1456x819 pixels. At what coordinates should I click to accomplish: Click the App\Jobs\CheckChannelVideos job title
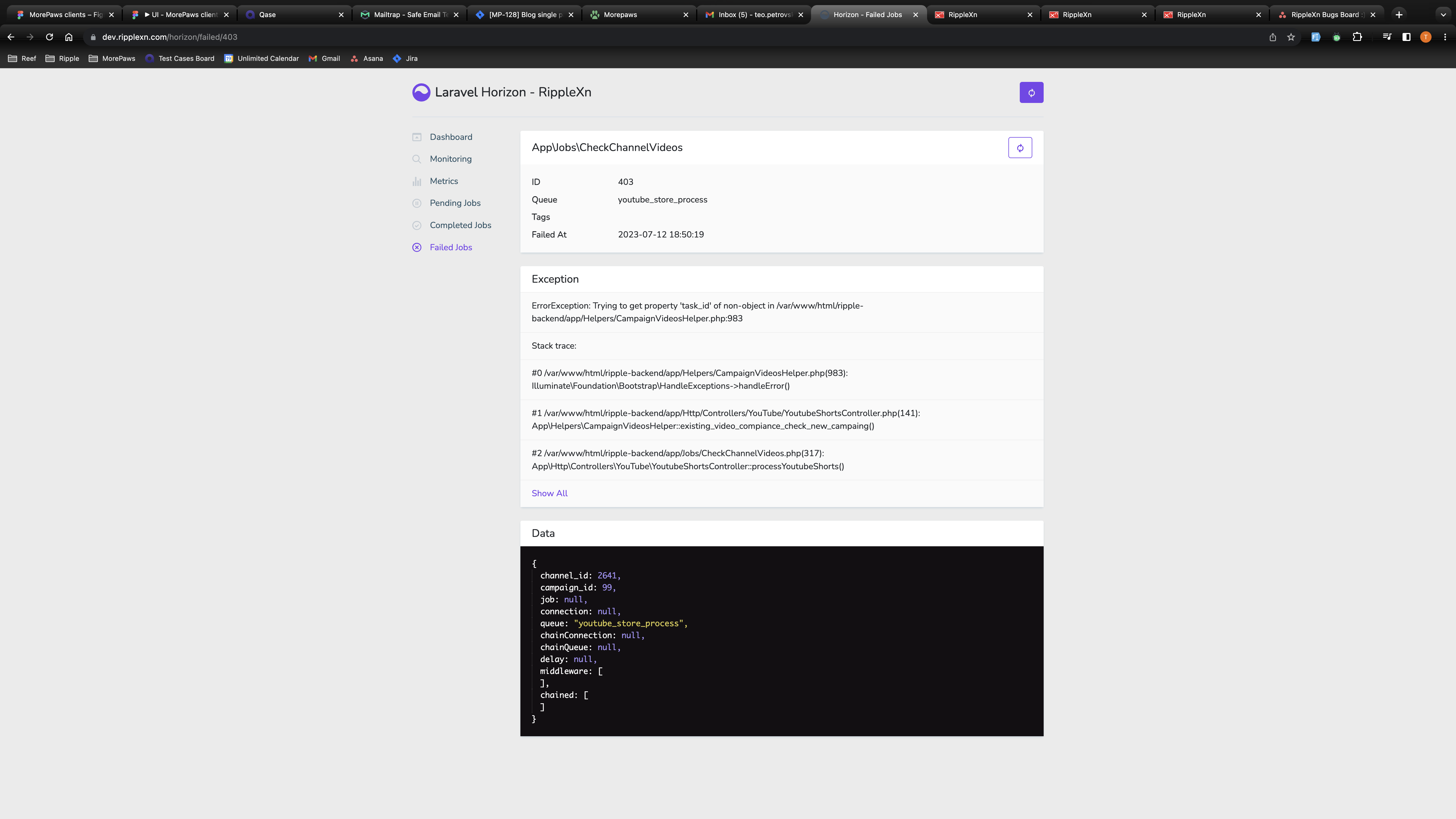[x=607, y=148]
